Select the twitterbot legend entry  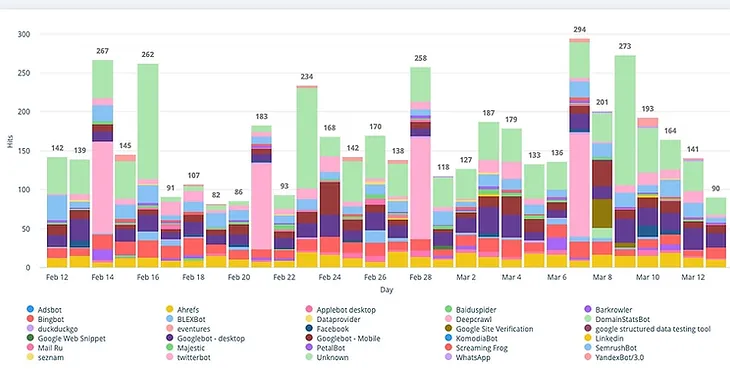188,357
